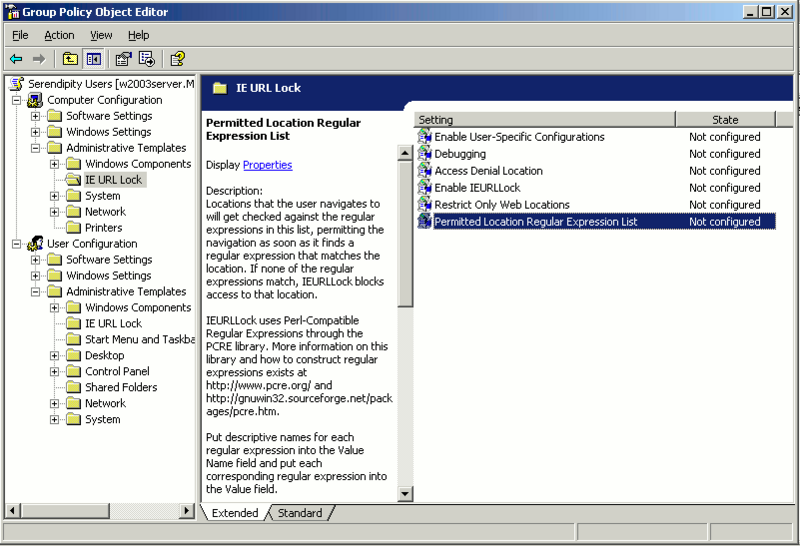Screen dimensions: 800x546
Task: Open the Action menu
Action: pyautogui.click(x=59, y=35)
